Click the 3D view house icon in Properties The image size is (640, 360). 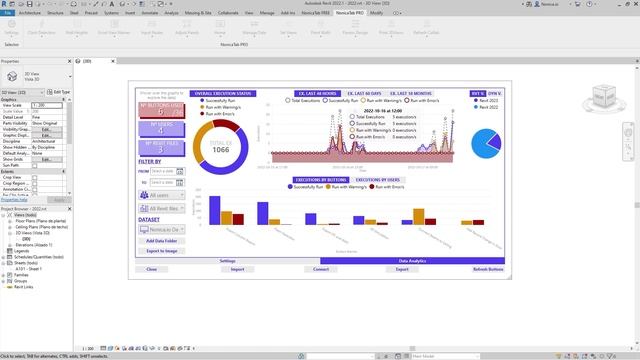(x=12, y=76)
